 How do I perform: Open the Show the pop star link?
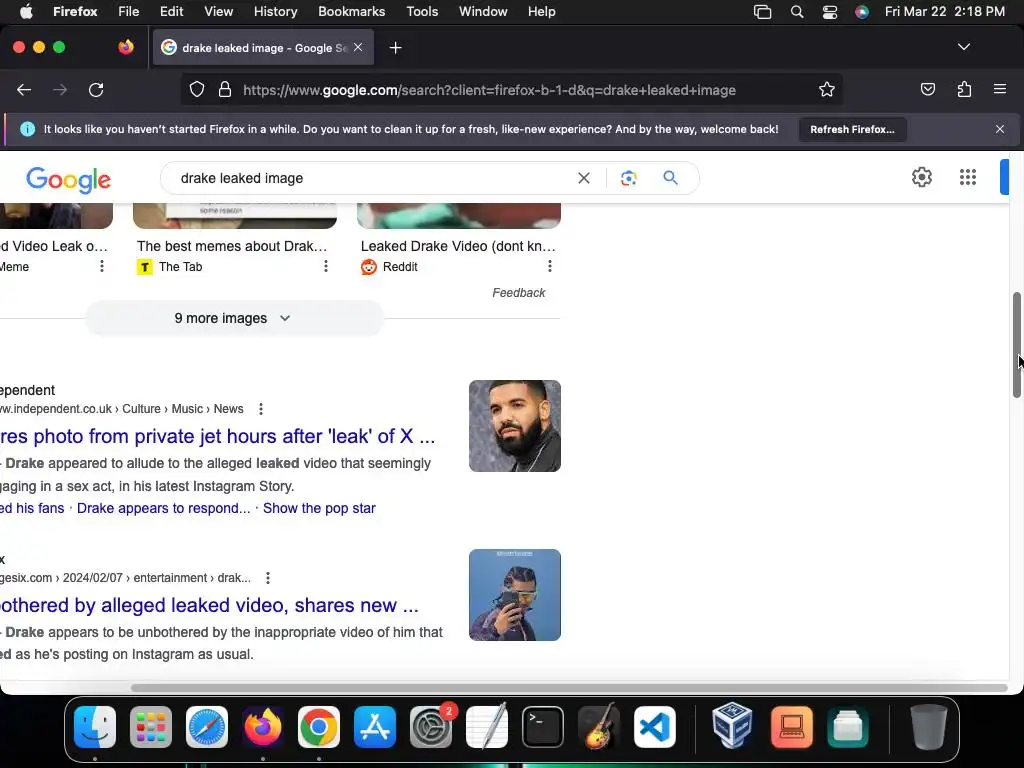tap(319, 508)
